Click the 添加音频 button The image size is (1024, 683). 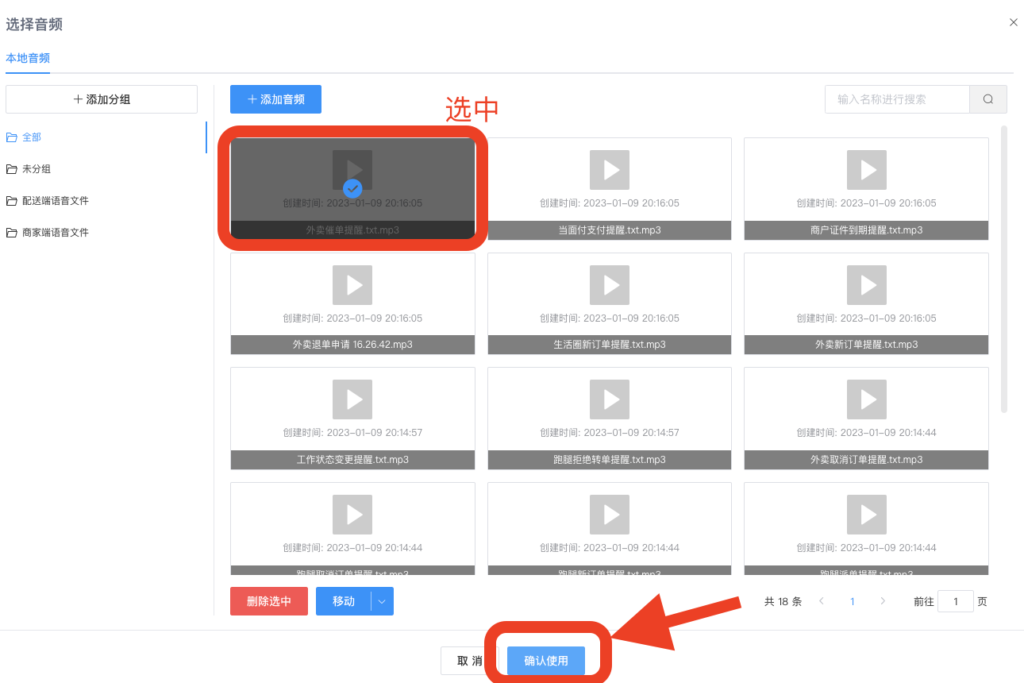pos(275,99)
